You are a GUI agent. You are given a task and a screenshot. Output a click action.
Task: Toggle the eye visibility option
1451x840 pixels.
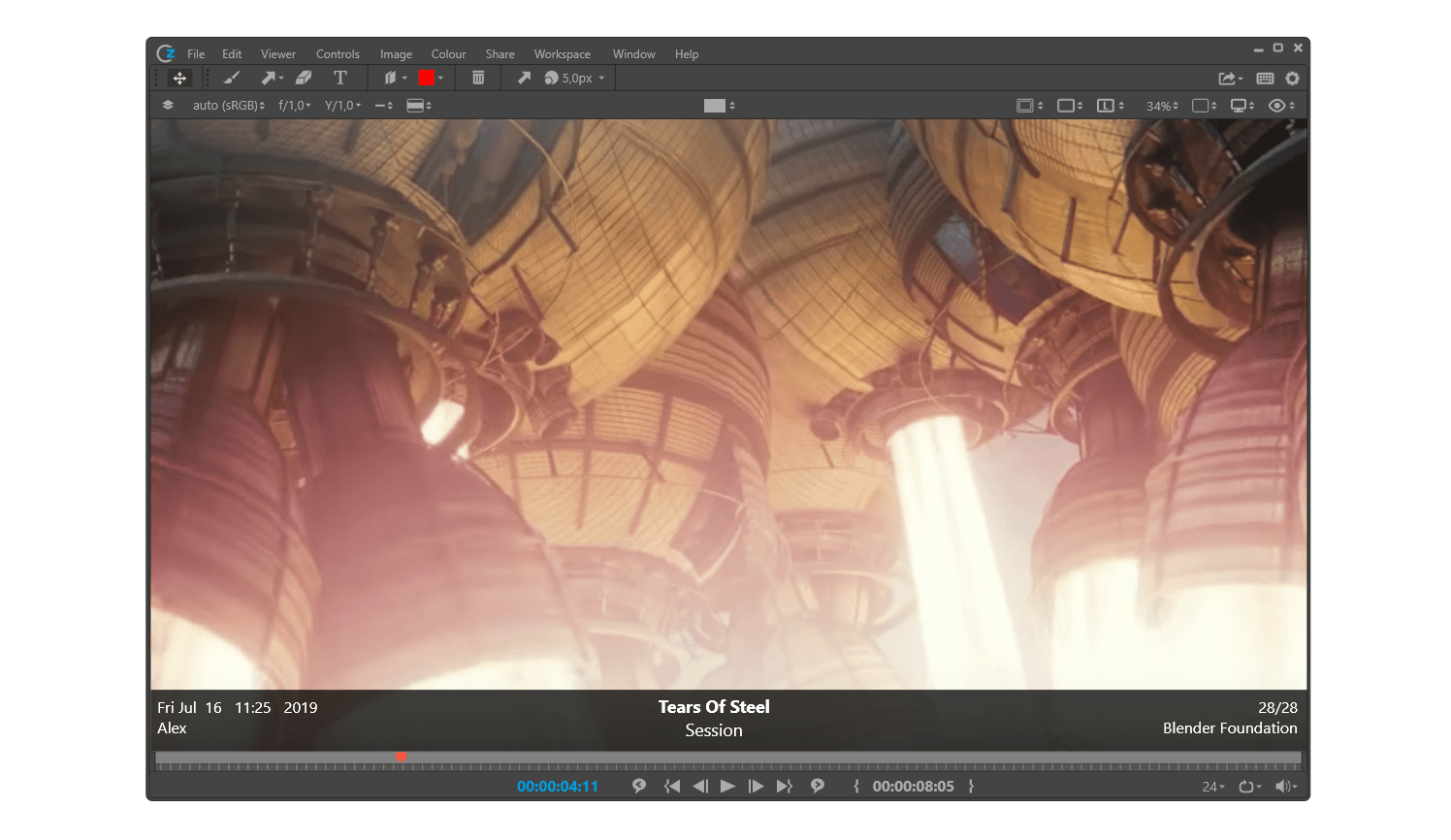click(1277, 106)
